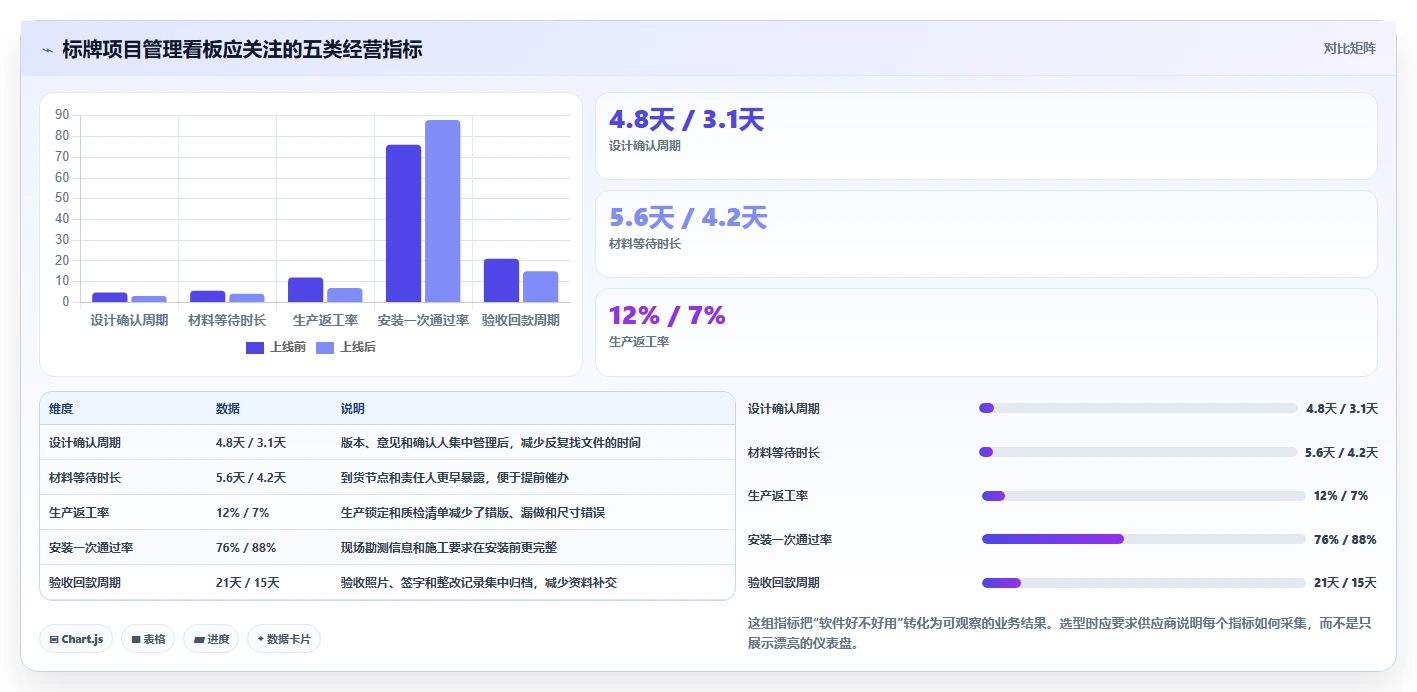Click the dashboard title 标牌项目管理看板应关注的五类经营指标

(242, 49)
